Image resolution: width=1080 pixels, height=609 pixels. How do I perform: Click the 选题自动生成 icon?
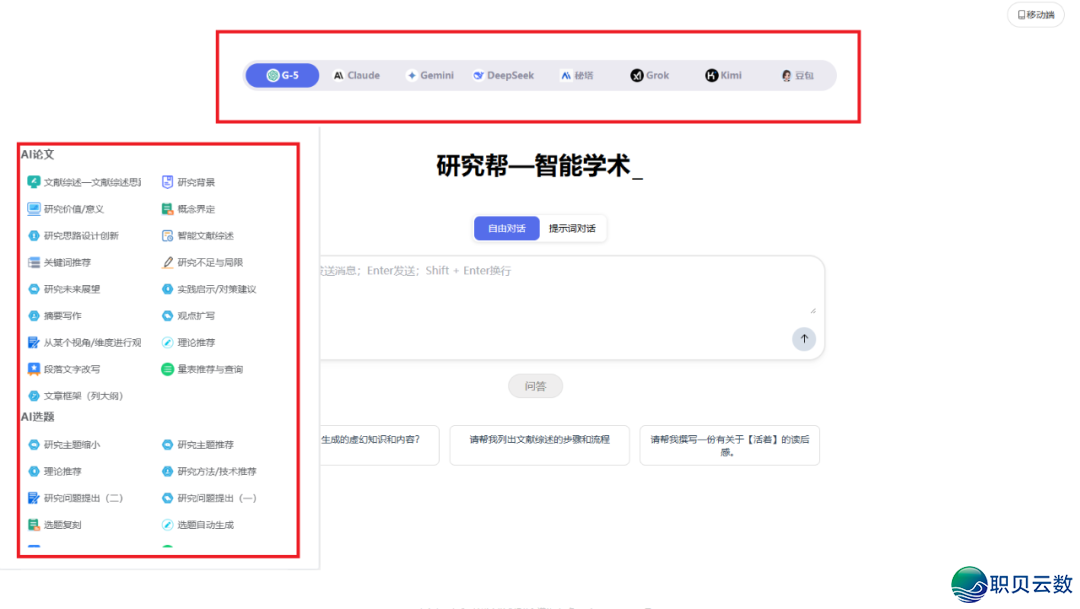168,525
